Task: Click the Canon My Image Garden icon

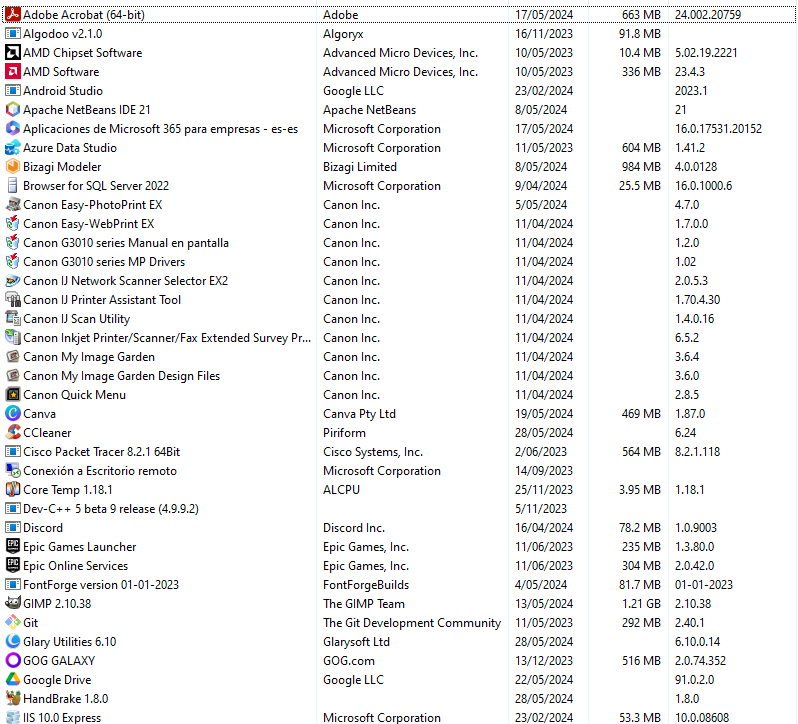Action: (13, 357)
